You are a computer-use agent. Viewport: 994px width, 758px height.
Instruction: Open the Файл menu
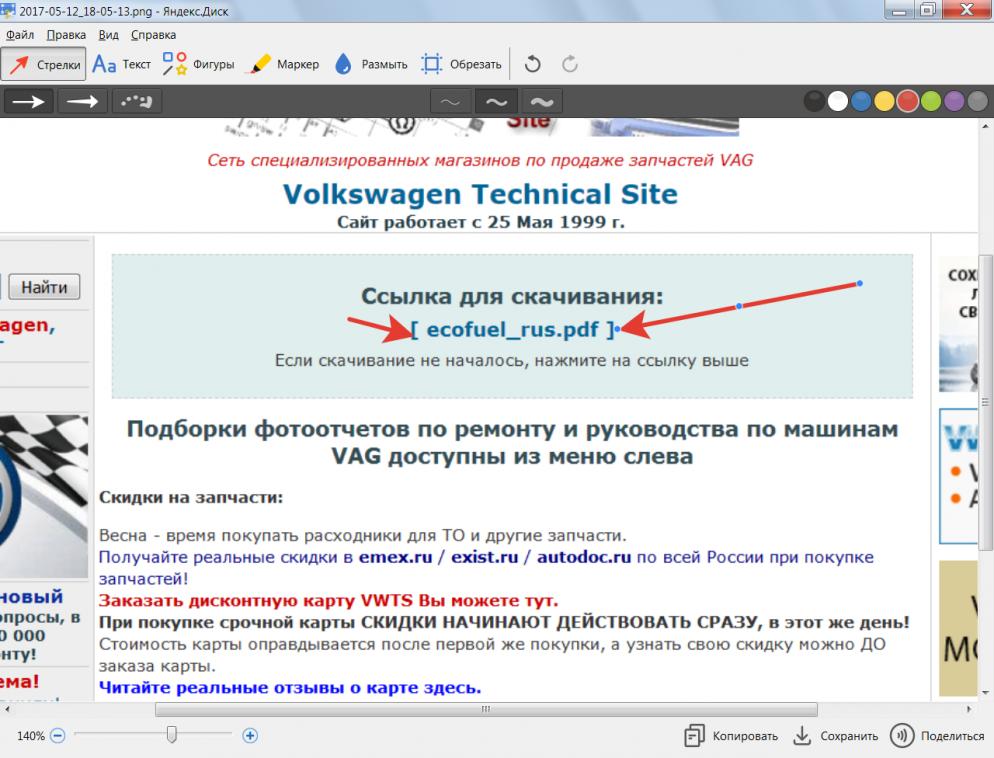[x=20, y=35]
